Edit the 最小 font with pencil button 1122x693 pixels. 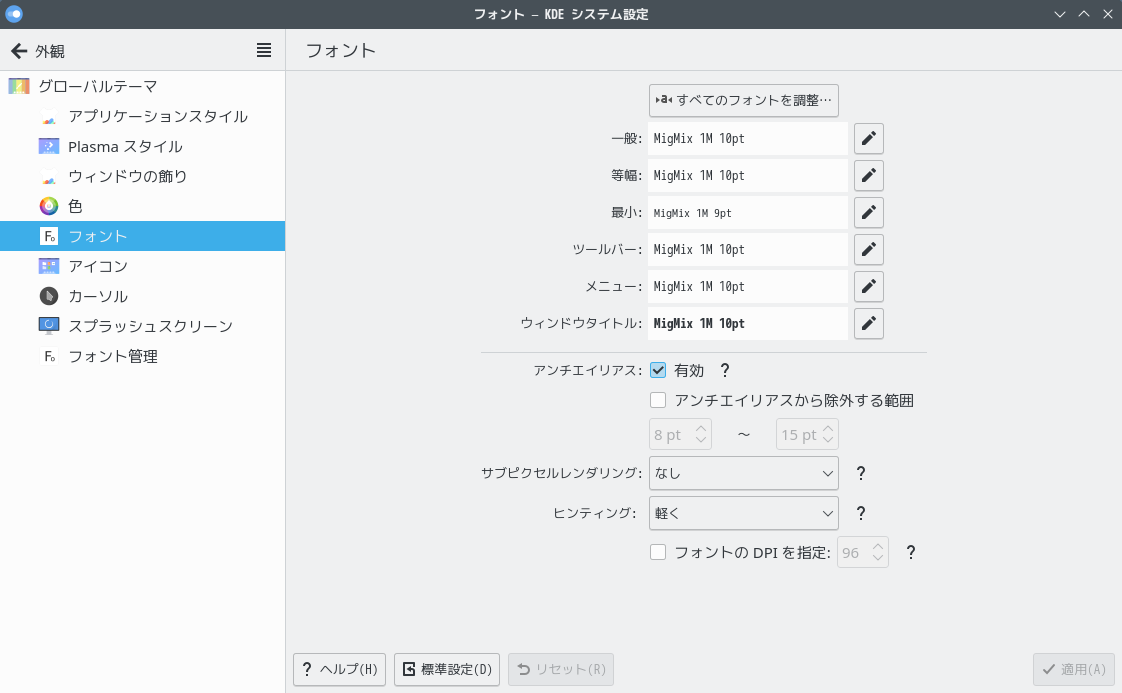click(x=868, y=213)
